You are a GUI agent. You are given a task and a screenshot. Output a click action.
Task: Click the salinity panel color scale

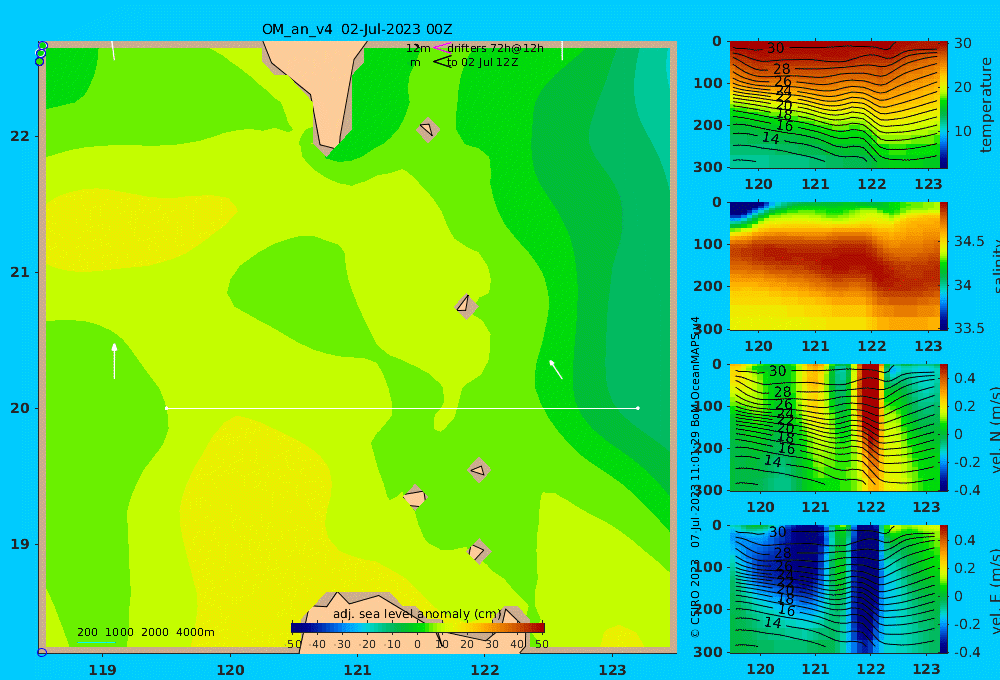tap(944, 266)
